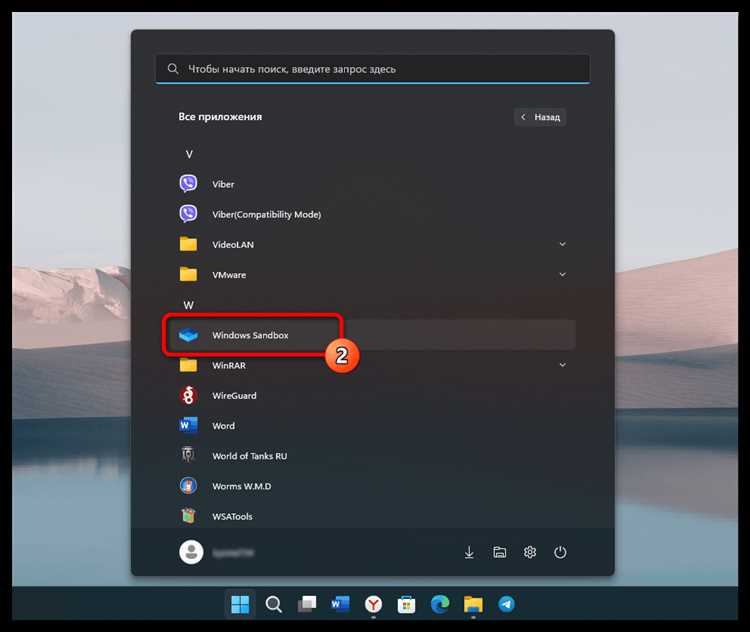This screenshot has height=632, width=750.
Task: Open the Viber app icon
Action: point(188,184)
